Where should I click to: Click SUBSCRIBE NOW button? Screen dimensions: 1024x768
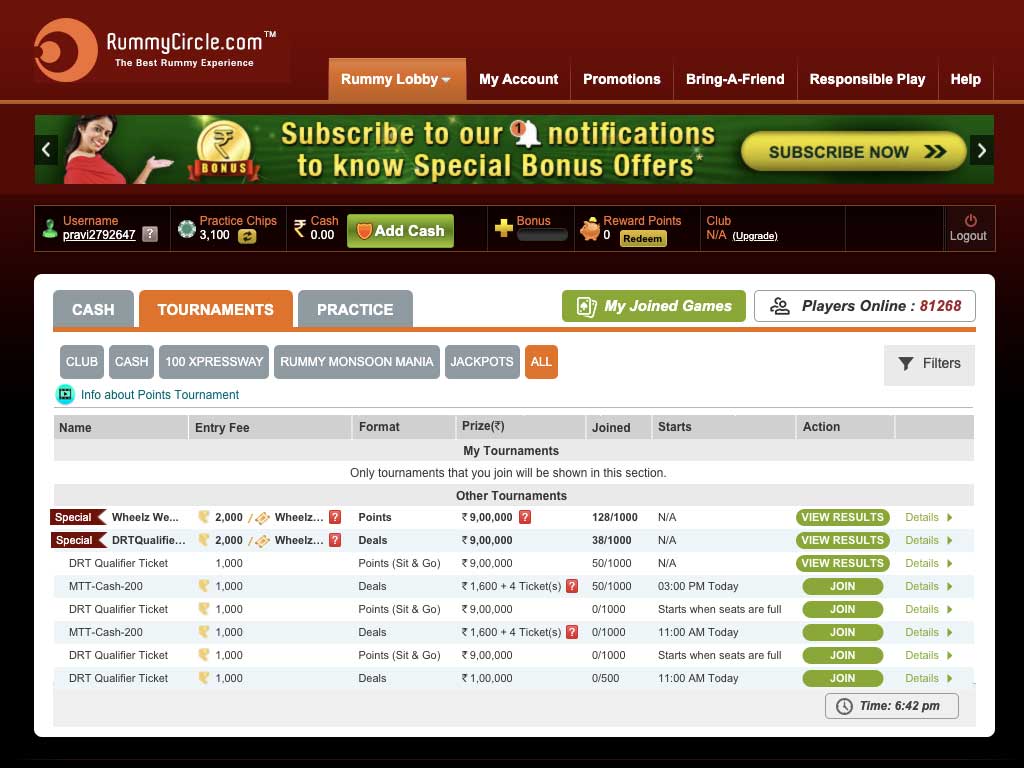coord(854,152)
